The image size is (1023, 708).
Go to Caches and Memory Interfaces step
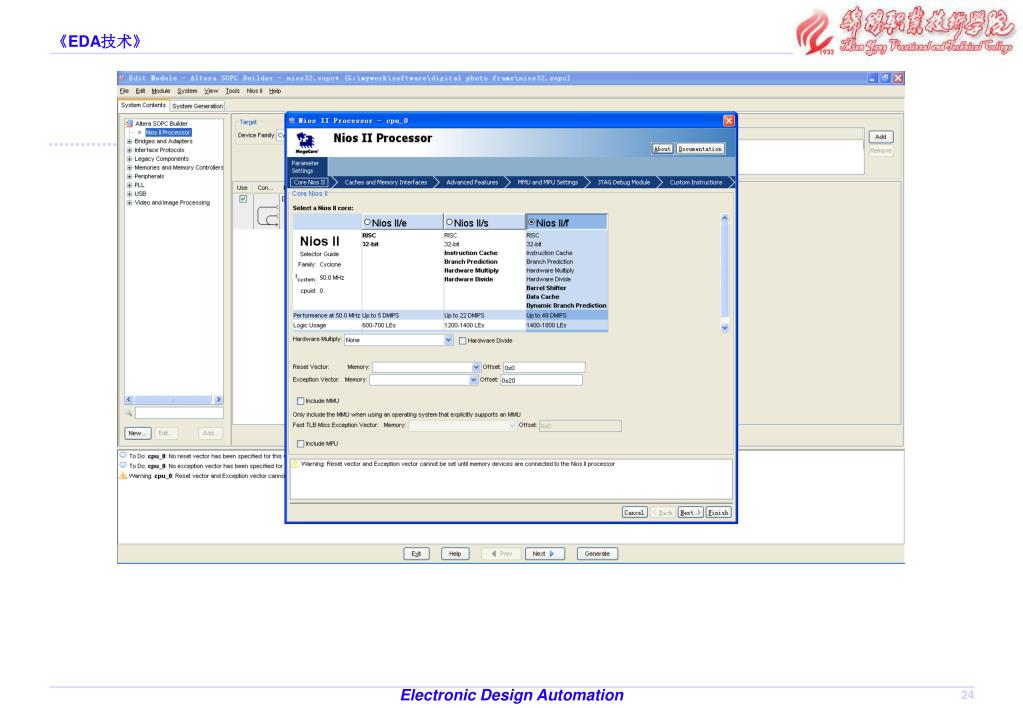click(386, 183)
